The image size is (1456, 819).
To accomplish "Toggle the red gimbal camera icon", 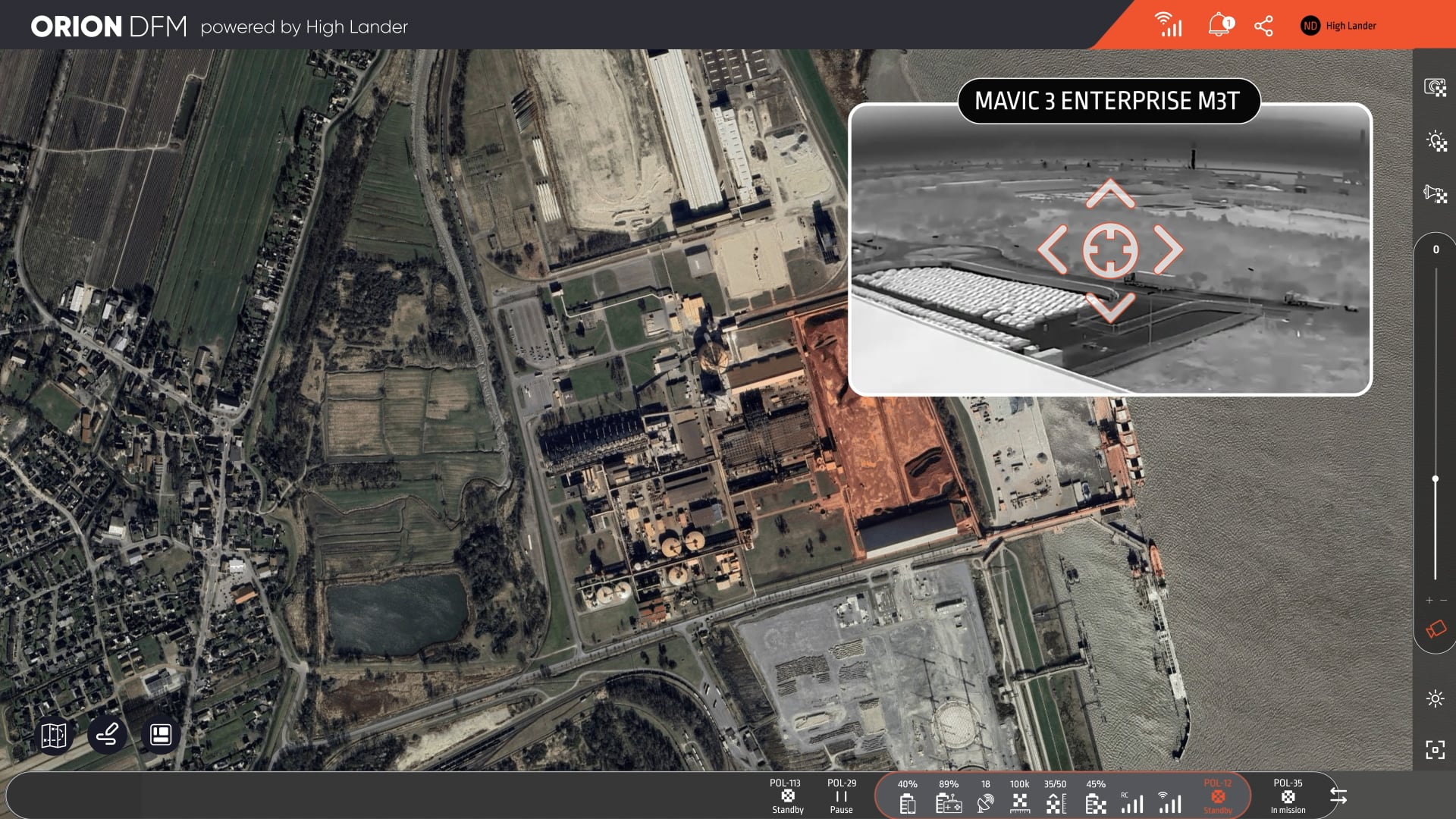I will click(1436, 629).
